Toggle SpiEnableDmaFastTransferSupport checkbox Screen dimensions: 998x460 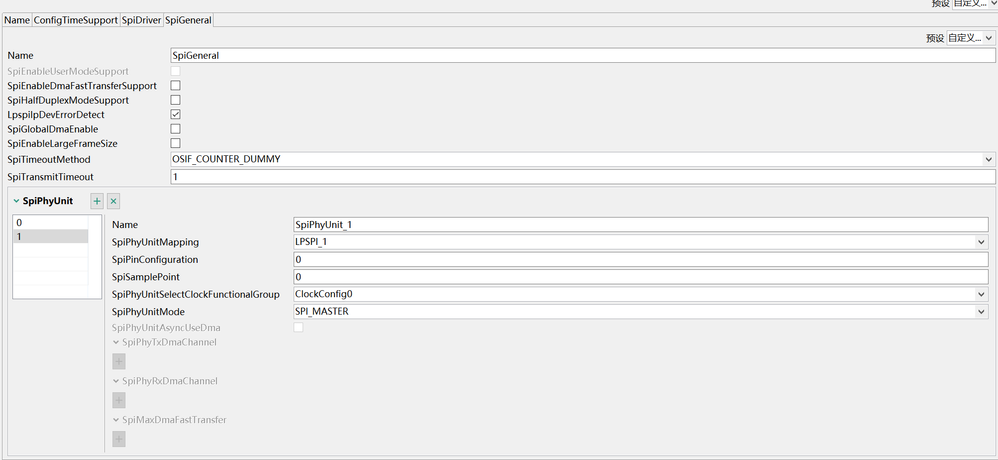pyautogui.click(x=176, y=86)
